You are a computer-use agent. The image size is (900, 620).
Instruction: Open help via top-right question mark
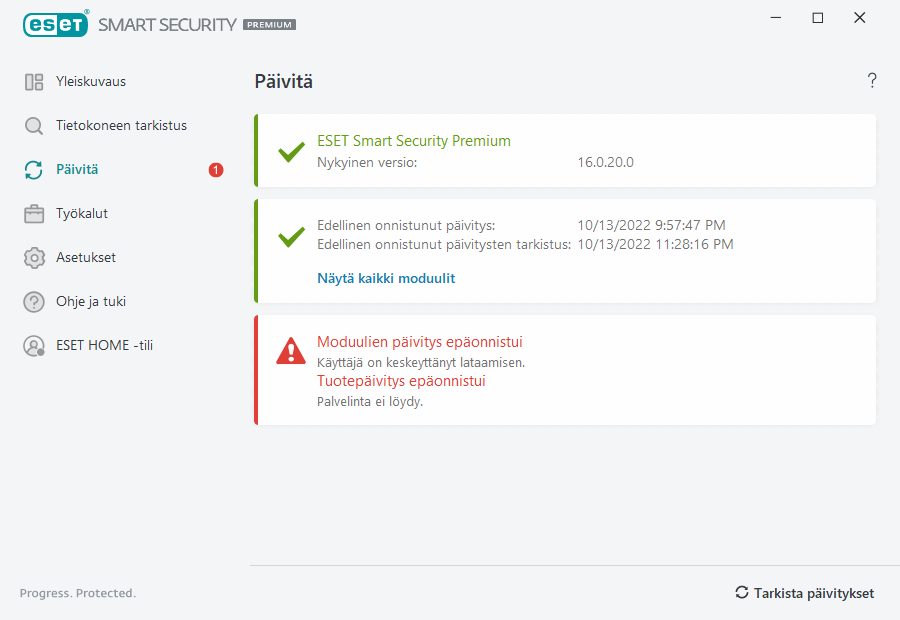(872, 81)
